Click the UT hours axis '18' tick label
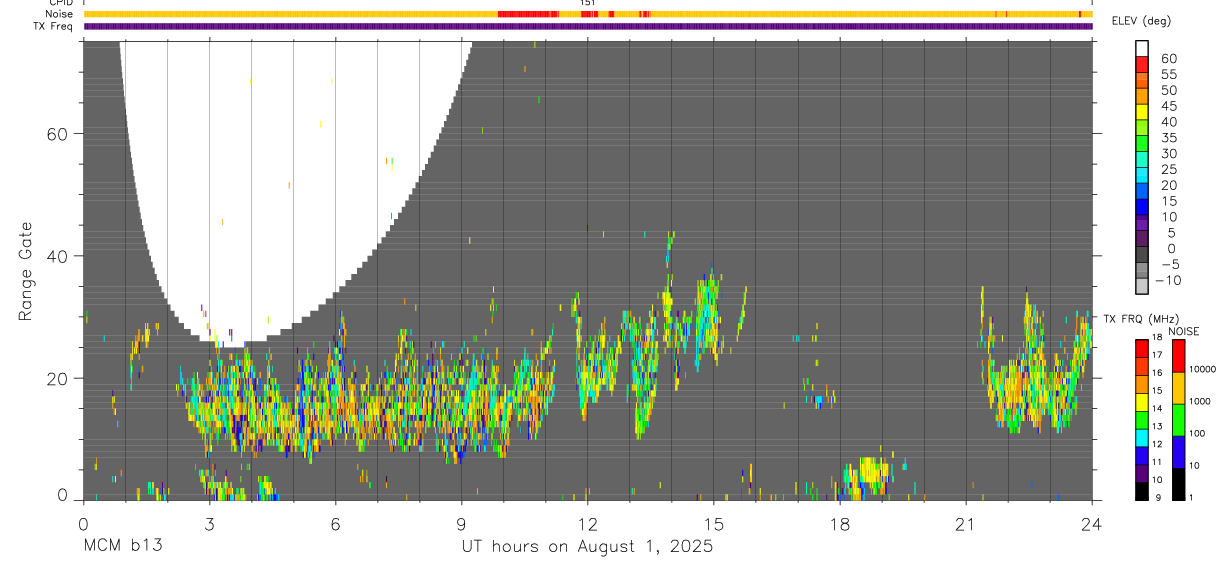 coord(839,524)
